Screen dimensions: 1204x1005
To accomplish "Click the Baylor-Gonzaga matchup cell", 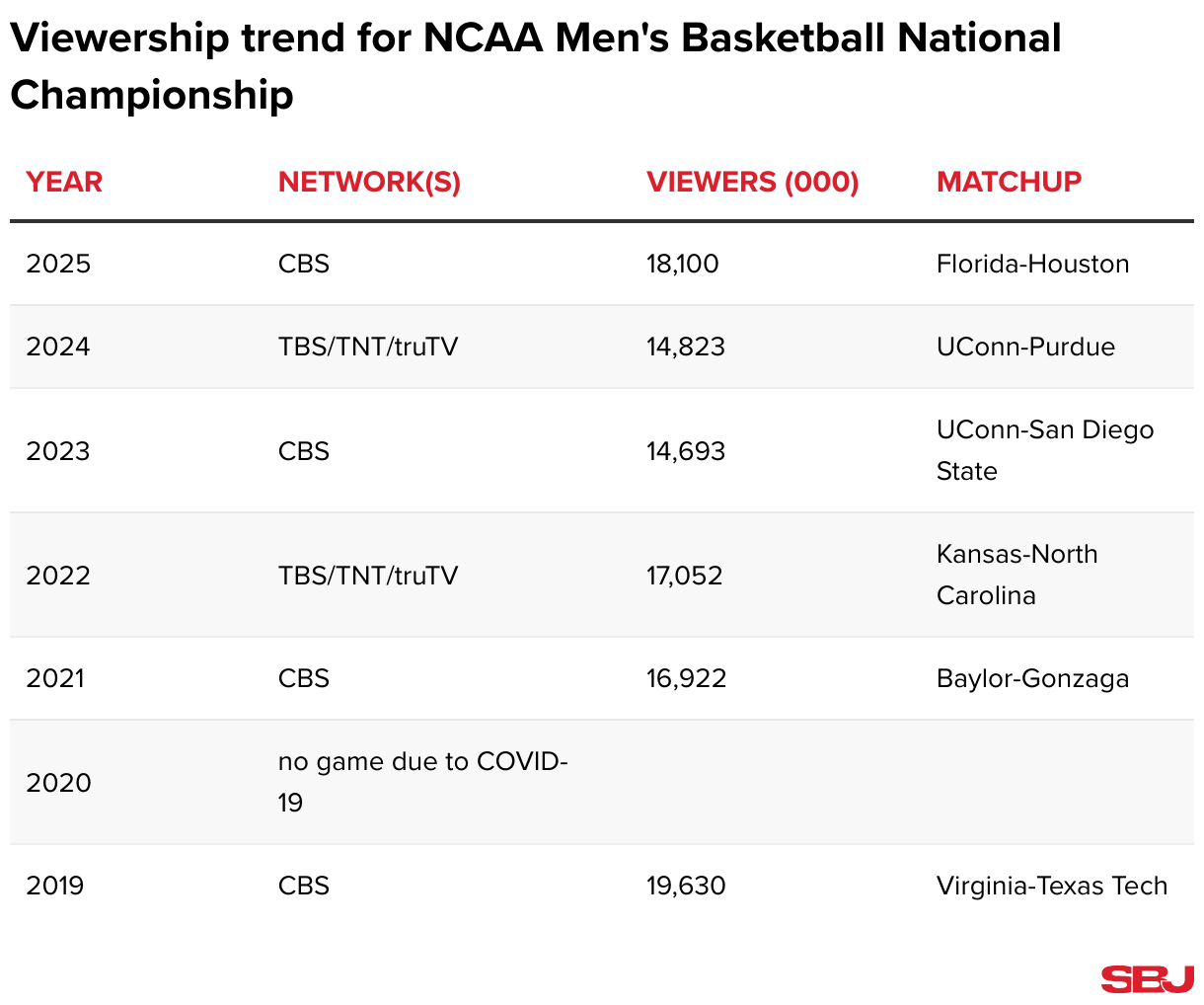I will pyautogui.click(x=1032, y=678).
